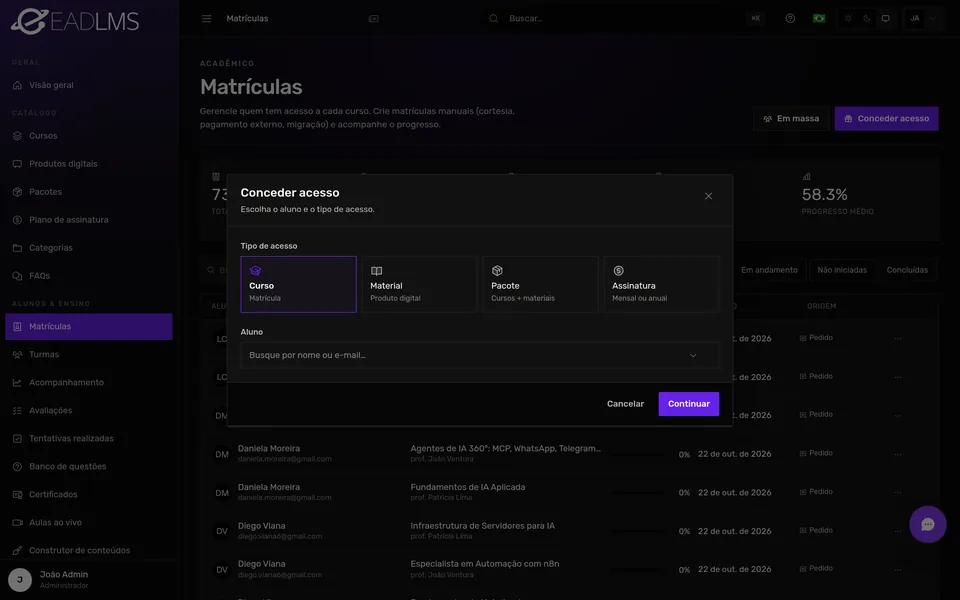960x600 pixels.
Task: Click the EADLMS logo
Action: [75, 21]
